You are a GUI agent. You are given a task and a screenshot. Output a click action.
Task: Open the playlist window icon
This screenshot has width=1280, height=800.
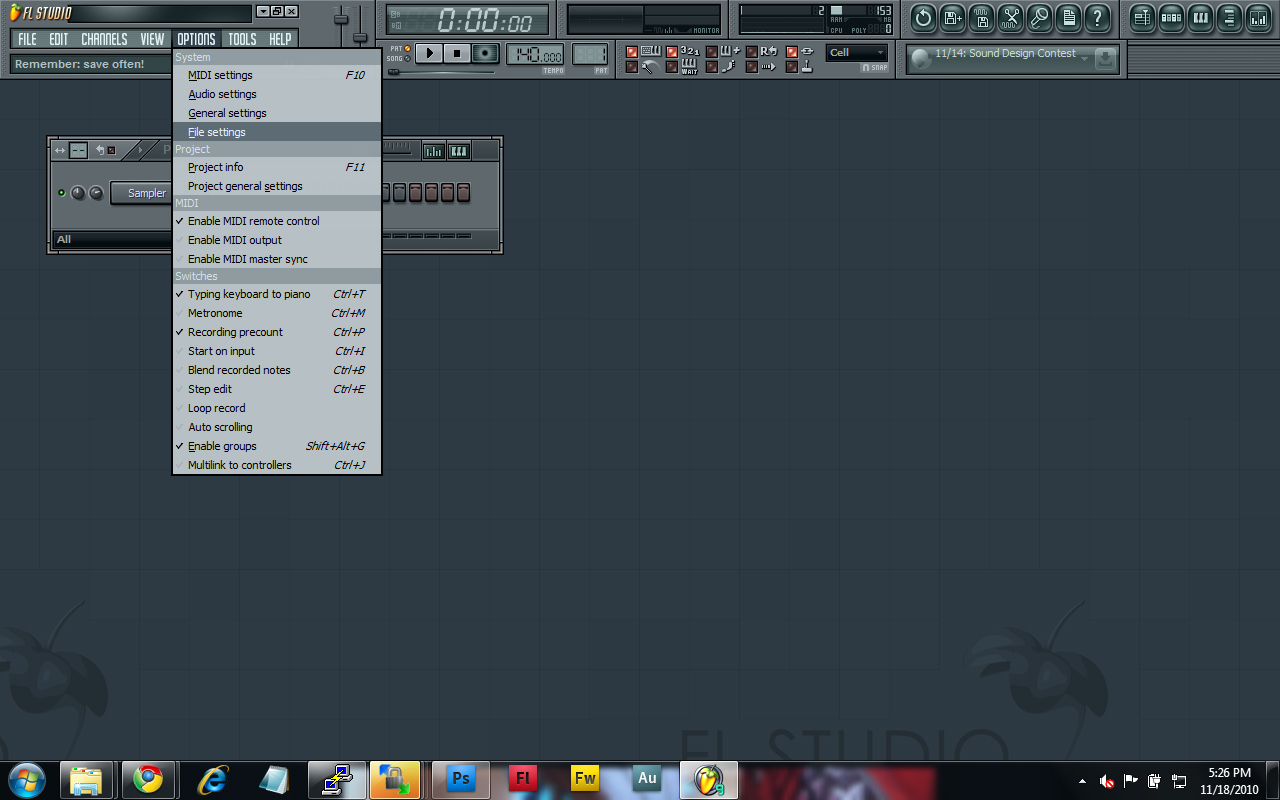1142,17
